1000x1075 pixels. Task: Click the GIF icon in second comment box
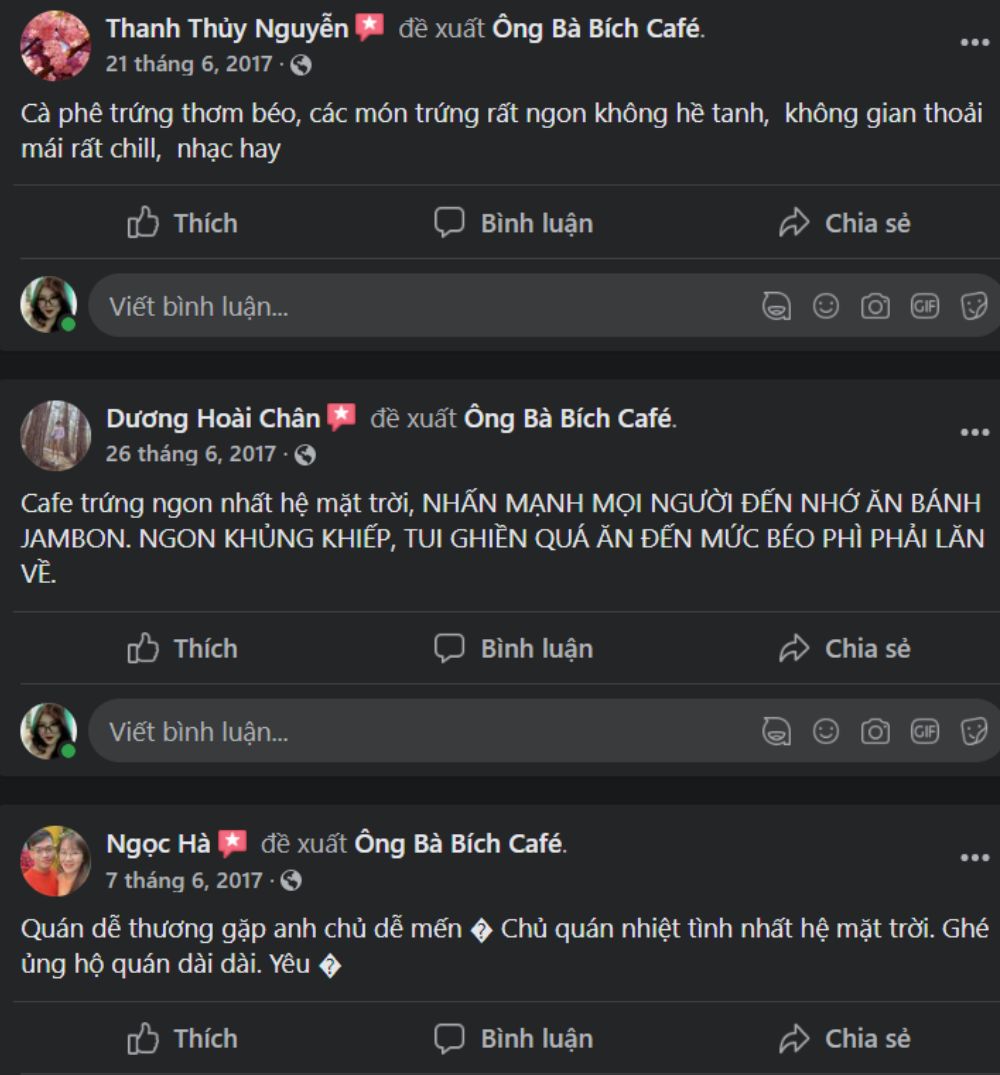pyautogui.click(x=925, y=732)
